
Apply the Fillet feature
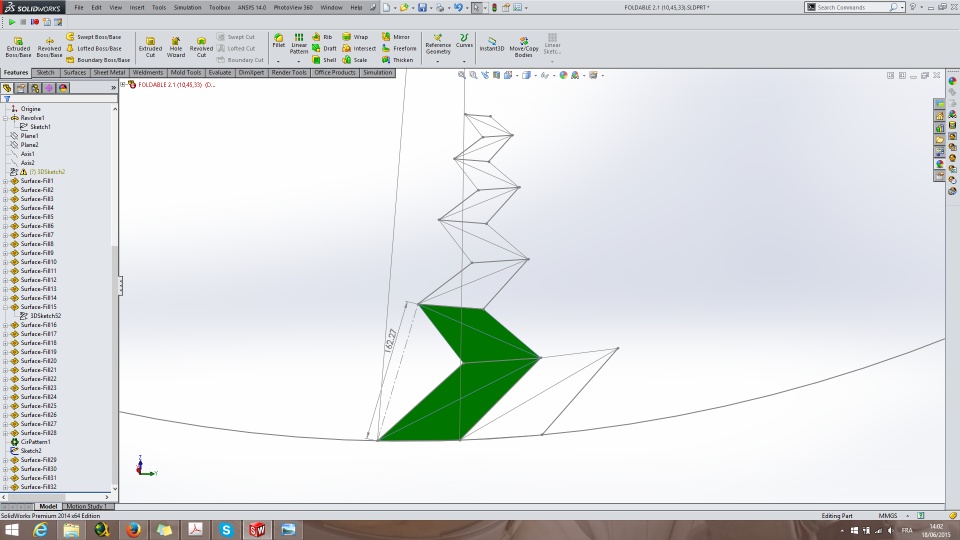point(279,41)
